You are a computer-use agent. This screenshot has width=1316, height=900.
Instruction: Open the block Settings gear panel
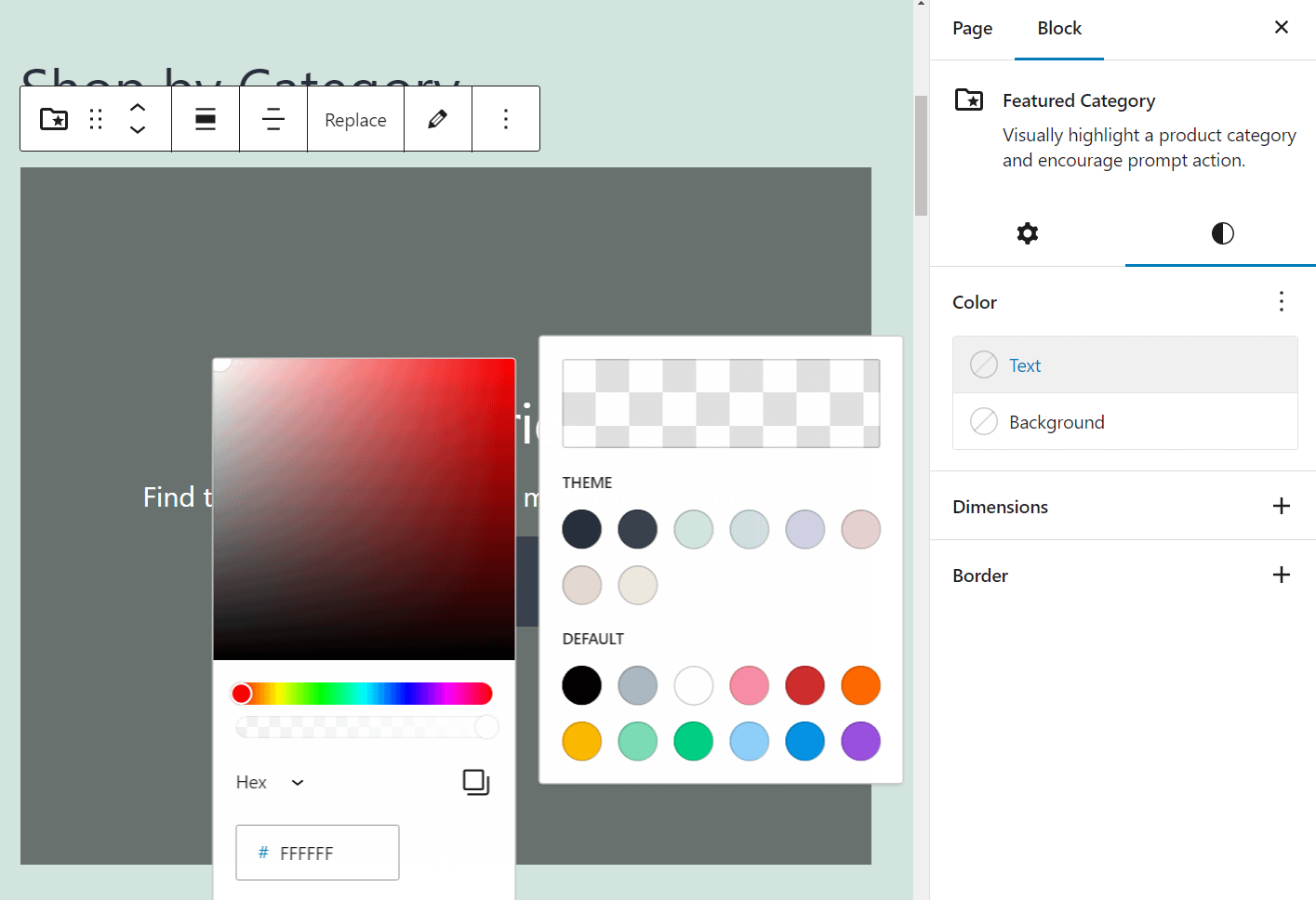1027,233
